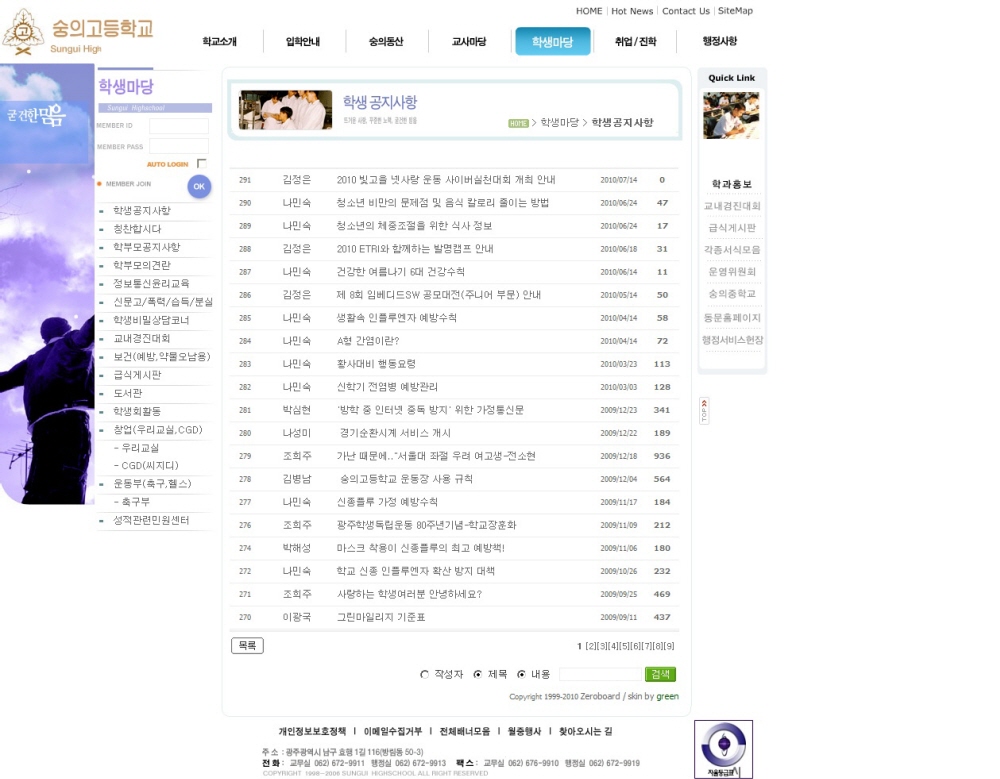Click the Sungui High school logo
This screenshot has height=779, width=1000.
click(78, 33)
